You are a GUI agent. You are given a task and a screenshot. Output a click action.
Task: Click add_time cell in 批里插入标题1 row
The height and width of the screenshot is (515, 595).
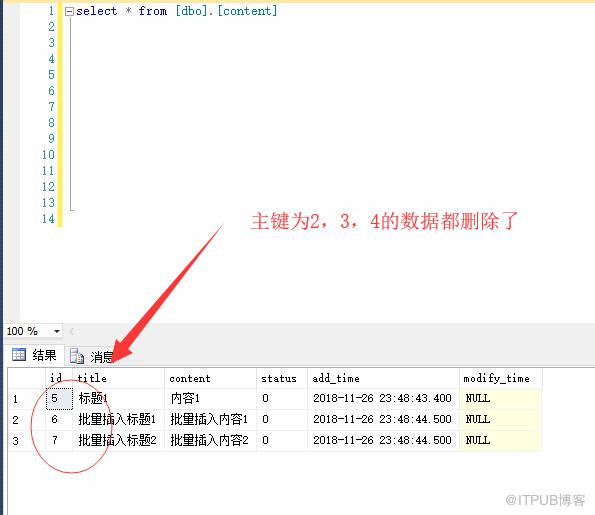383,419
